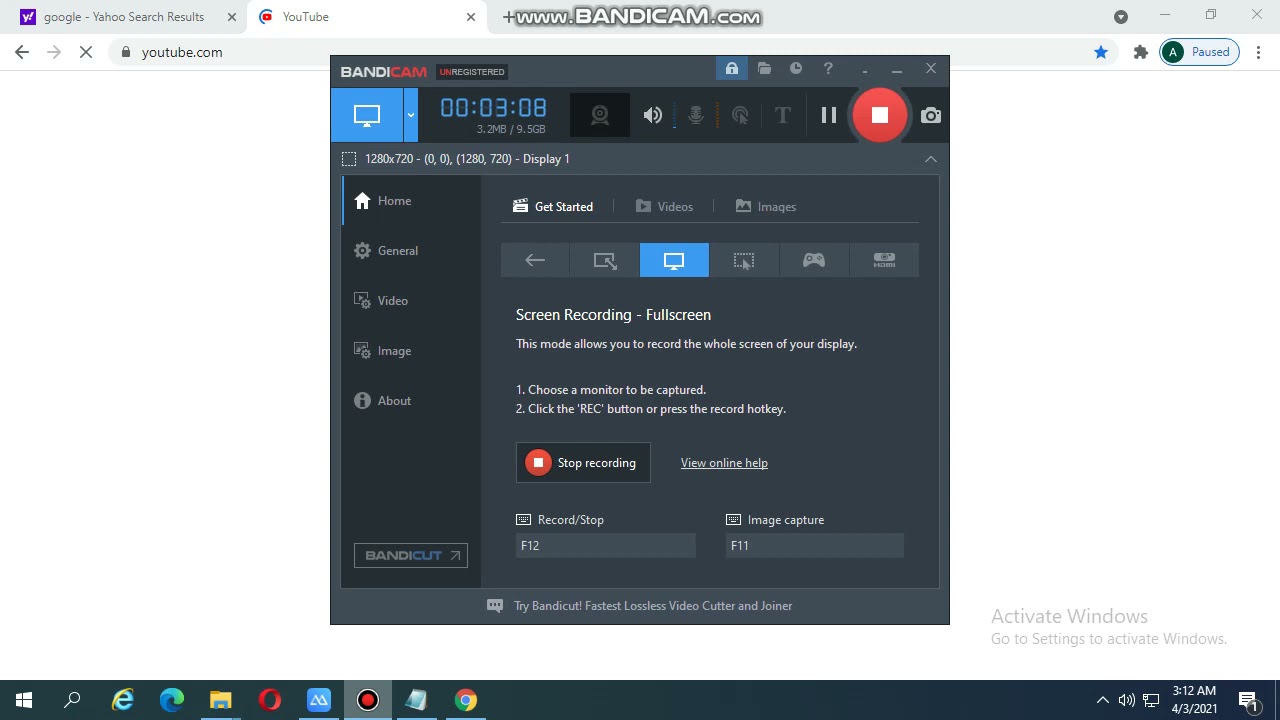Screen dimensions: 1280x720
Task: Click the Paused profile button
Action: coord(1200,52)
